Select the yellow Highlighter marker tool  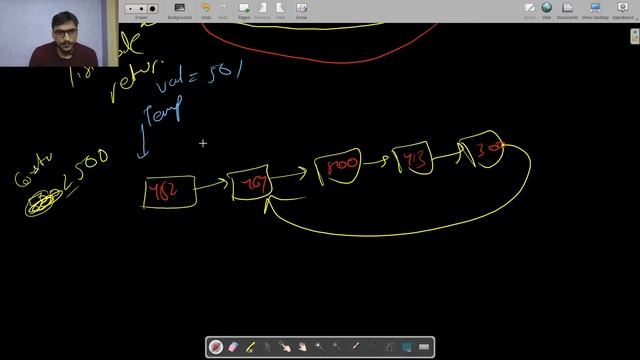[250, 347]
